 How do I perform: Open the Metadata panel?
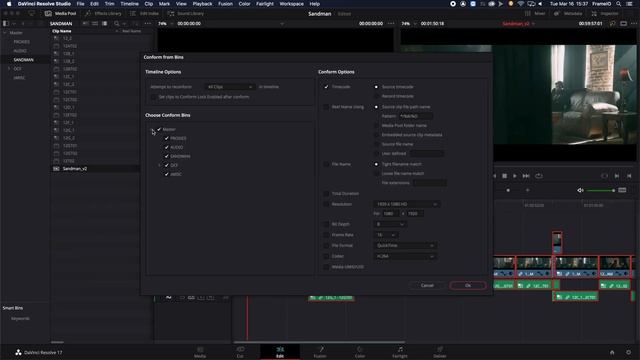click(568, 13)
